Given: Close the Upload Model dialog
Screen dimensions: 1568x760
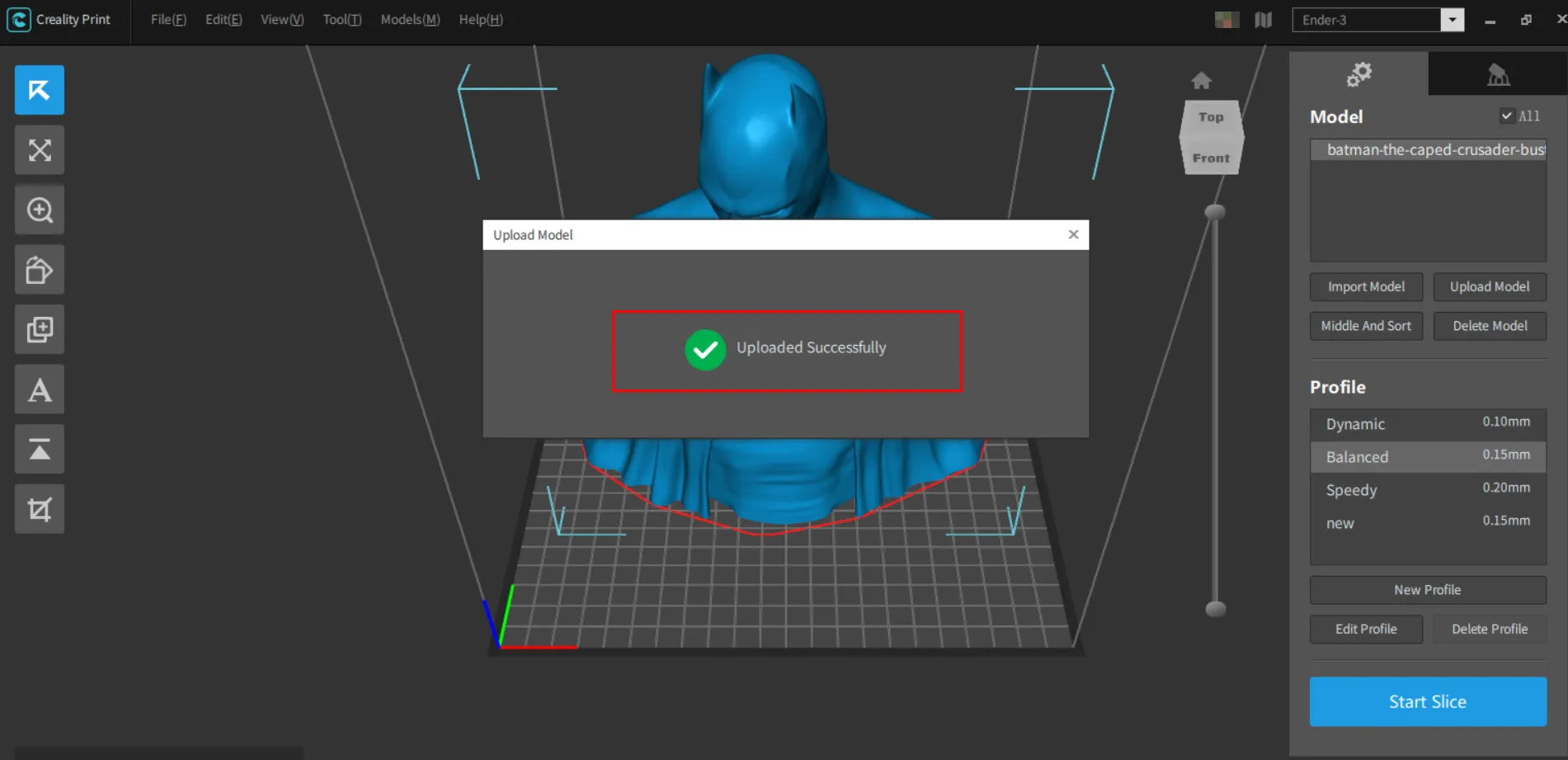Looking at the screenshot, I should point(1073,234).
